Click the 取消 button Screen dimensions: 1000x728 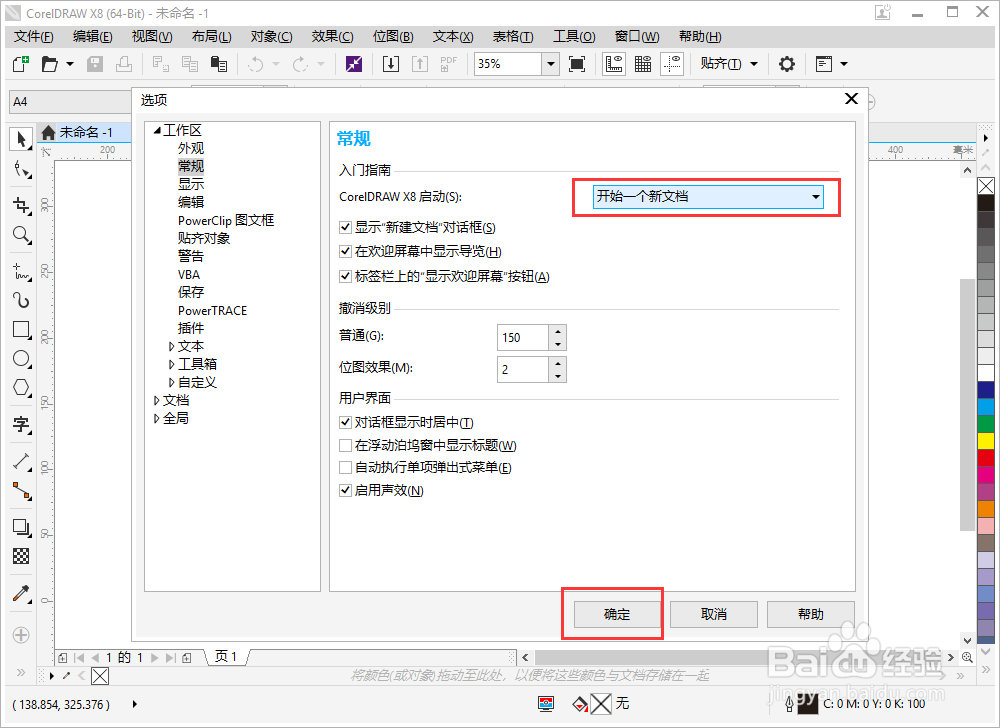[714, 615]
